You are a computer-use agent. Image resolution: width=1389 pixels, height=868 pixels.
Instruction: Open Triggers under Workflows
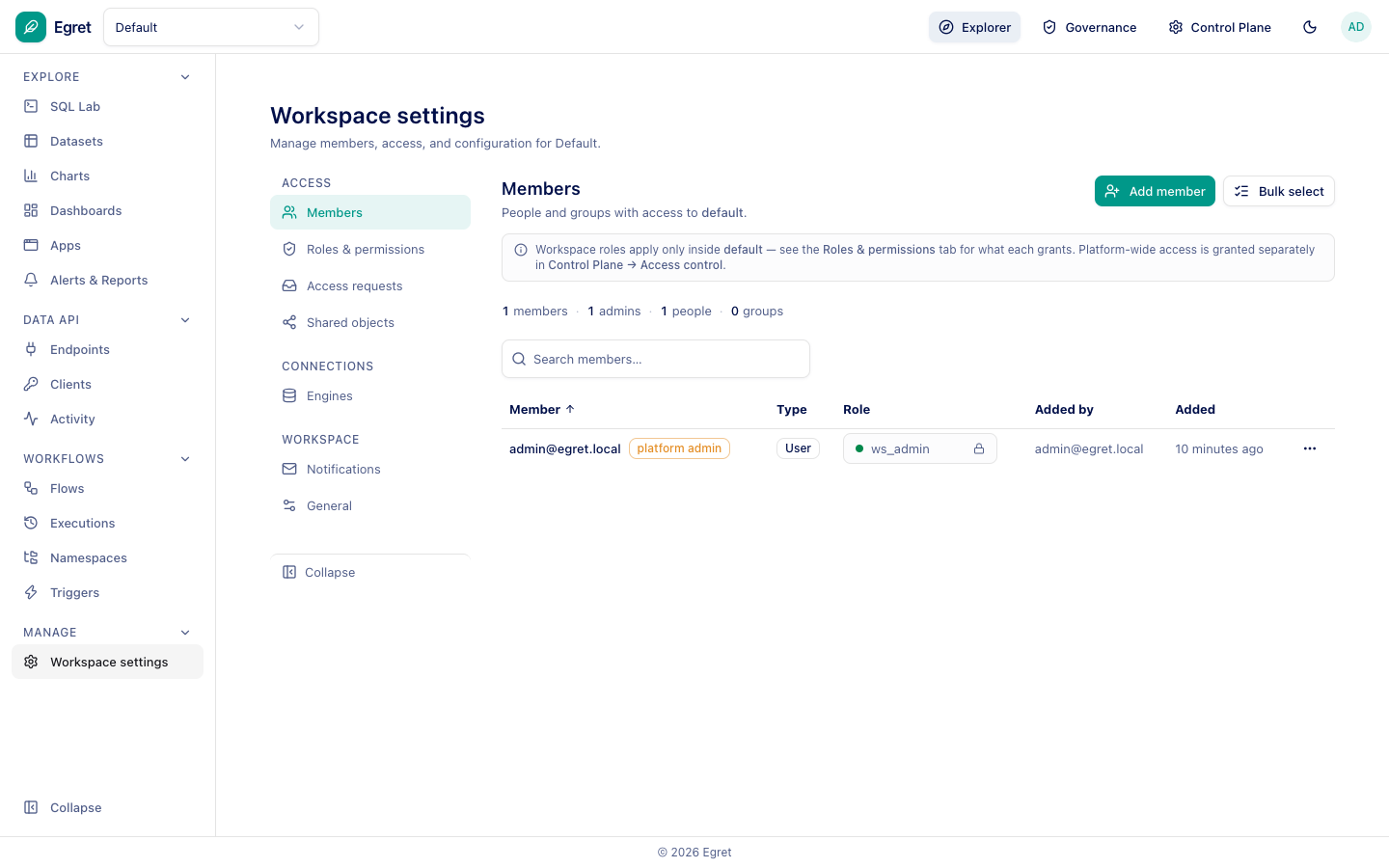tap(107, 592)
